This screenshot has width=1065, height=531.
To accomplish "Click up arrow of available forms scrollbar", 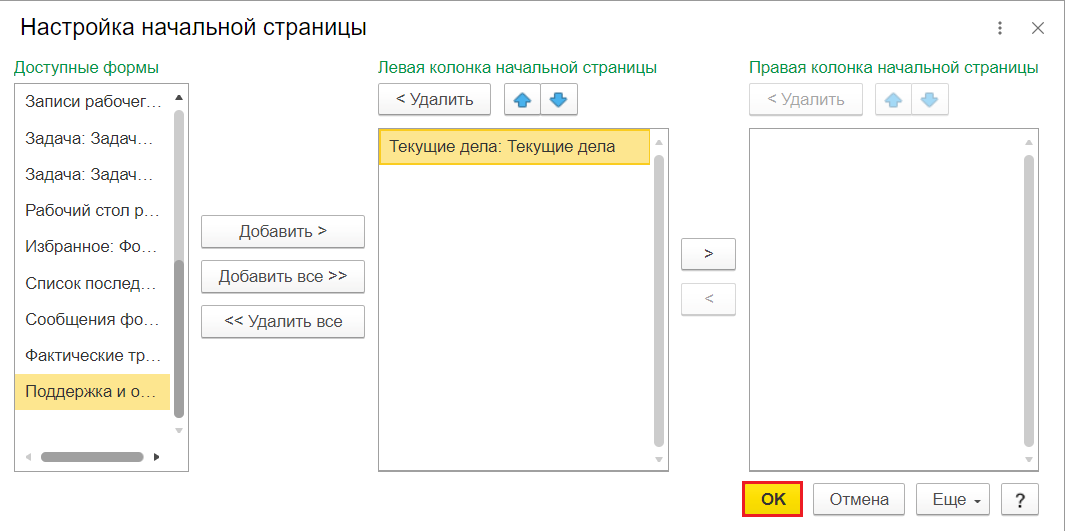I will click(179, 98).
